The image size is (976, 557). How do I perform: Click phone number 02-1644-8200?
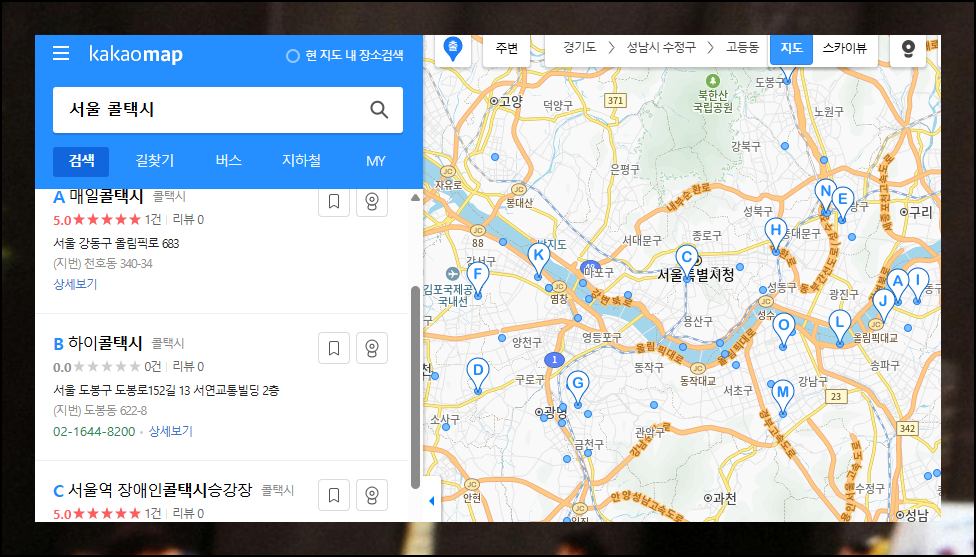(94, 431)
